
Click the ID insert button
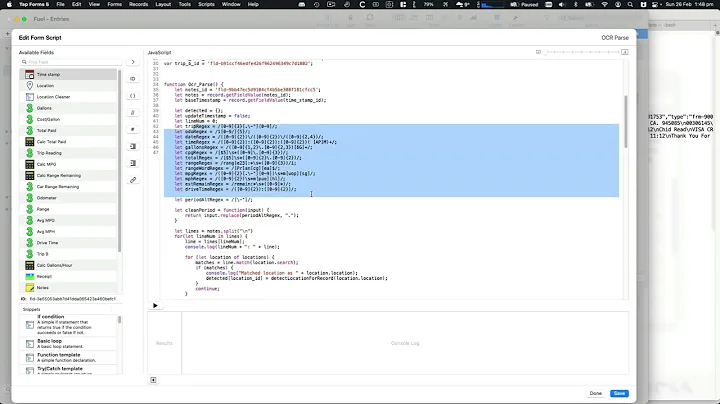coord(133,79)
